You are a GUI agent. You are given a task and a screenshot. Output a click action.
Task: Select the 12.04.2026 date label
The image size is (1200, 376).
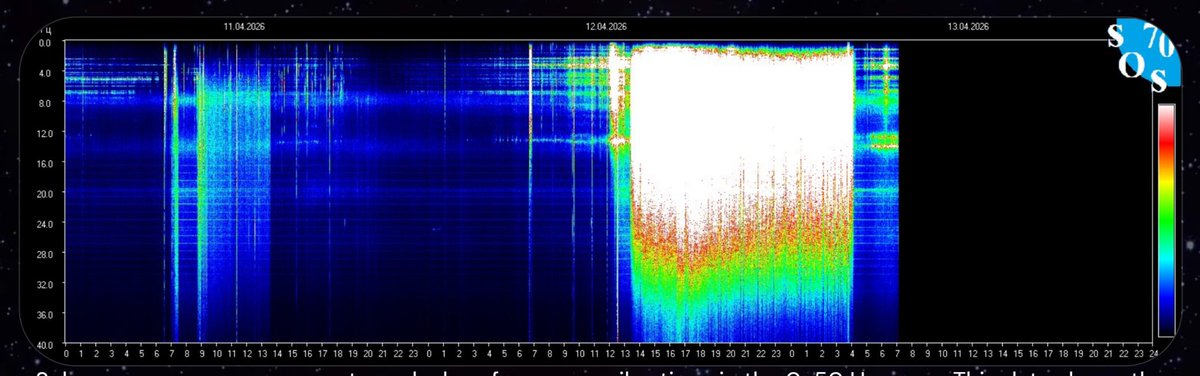point(606,27)
